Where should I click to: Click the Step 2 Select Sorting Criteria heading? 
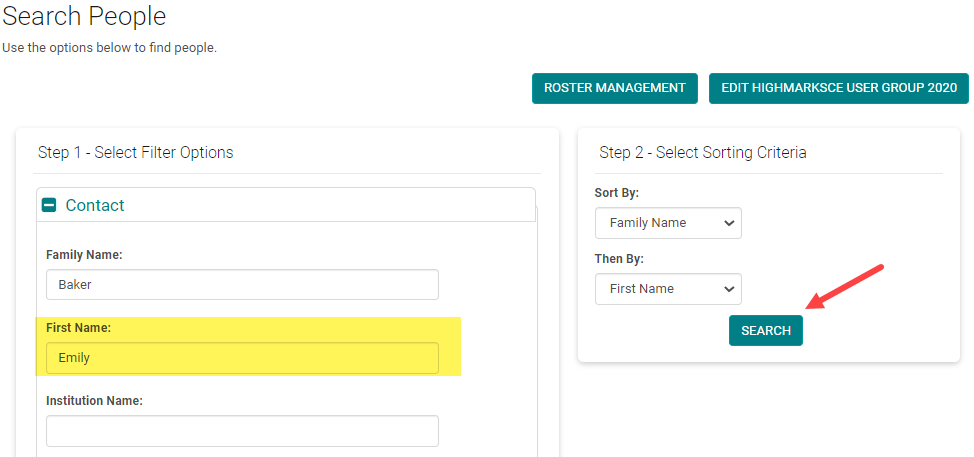[x=702, y=153]
